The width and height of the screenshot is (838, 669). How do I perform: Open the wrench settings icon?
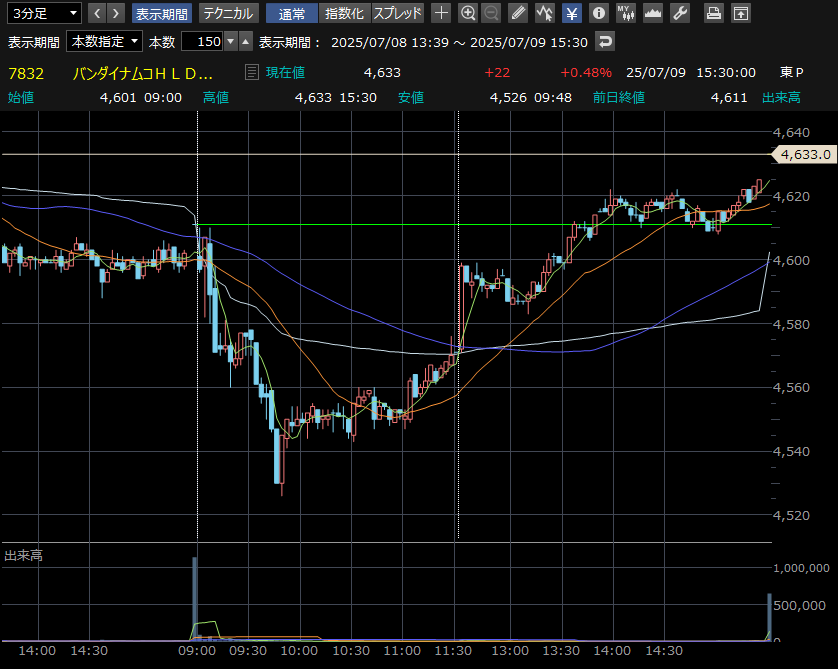pos(679,13)
